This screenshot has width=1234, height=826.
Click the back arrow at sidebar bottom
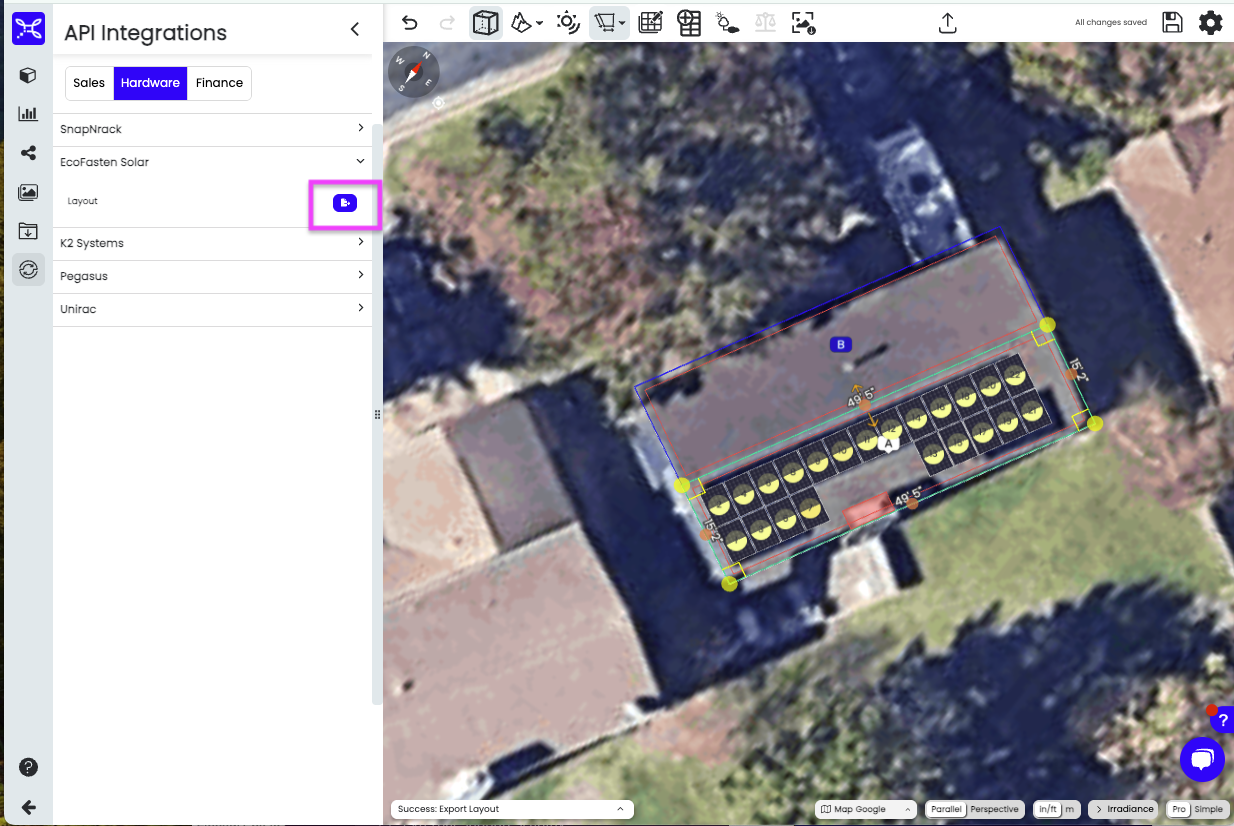28,807
